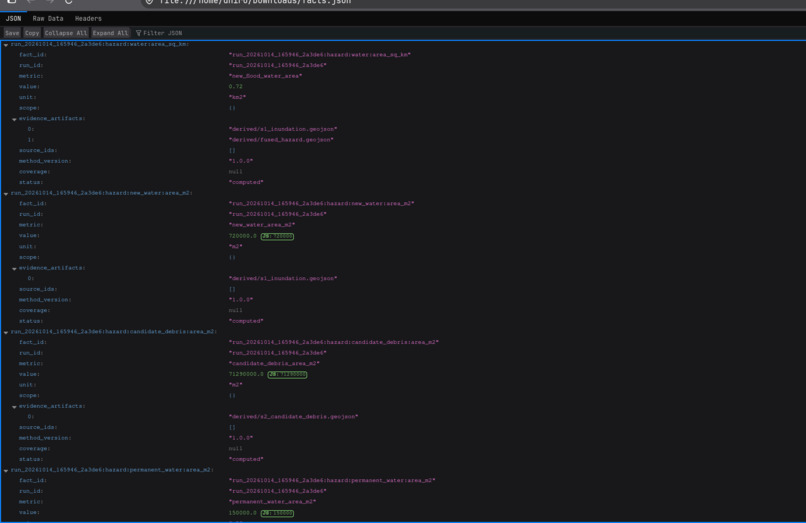Select the source_ids key in the candidate_debris block
806x523 pixels.
[x=38, y=427]
